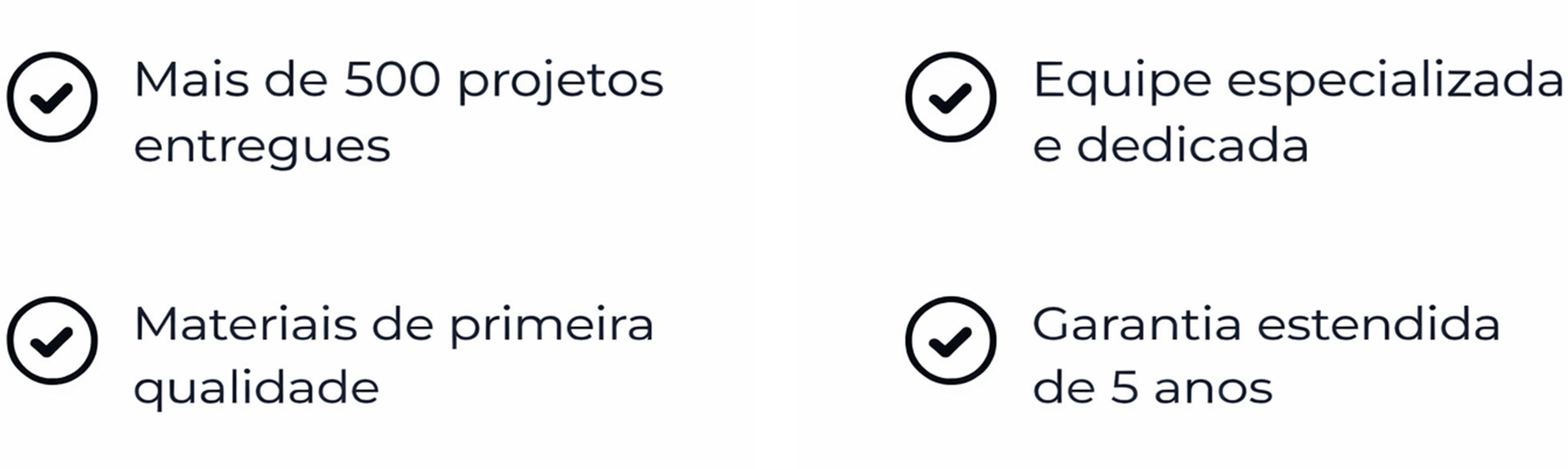Click the word 'dedicada'

(1192, 145)
